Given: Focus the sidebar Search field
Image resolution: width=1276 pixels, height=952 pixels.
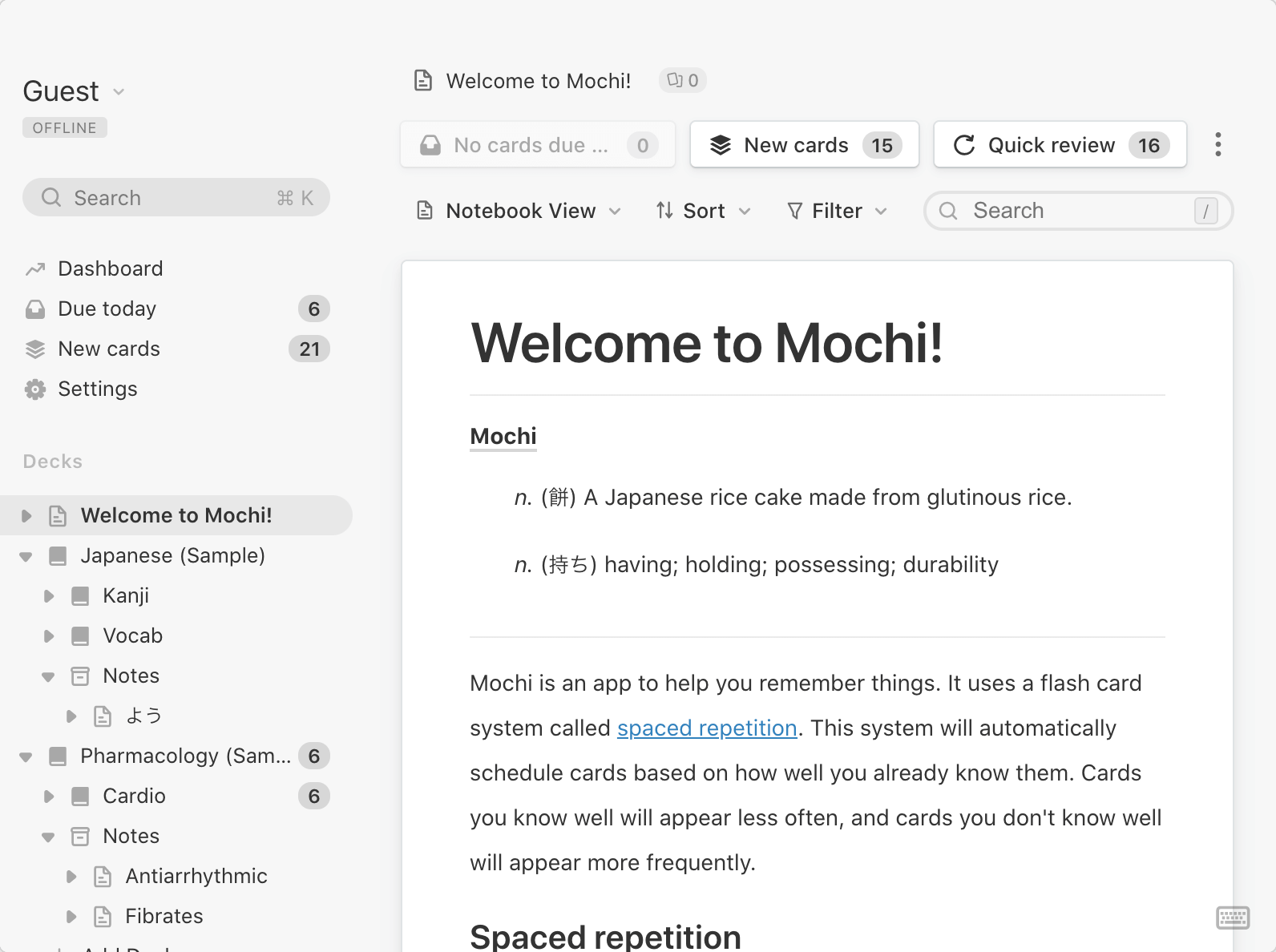Looking at the screenshot, I should tap(176, 197).
